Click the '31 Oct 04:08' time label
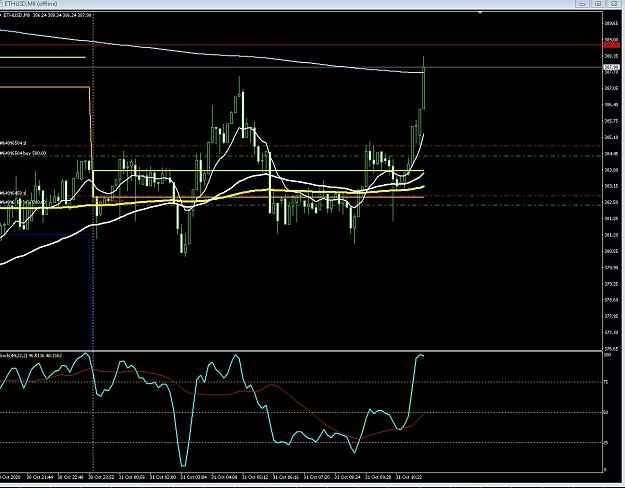This screenshot has height=488, width=625. 224,477
